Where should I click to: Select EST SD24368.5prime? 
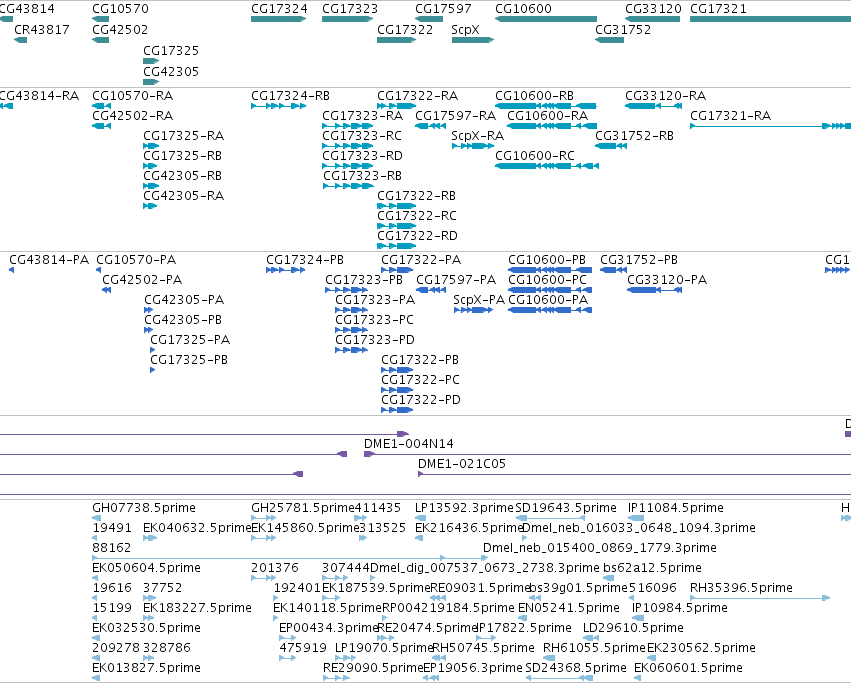pyautogui.click(x=576, y=668)
